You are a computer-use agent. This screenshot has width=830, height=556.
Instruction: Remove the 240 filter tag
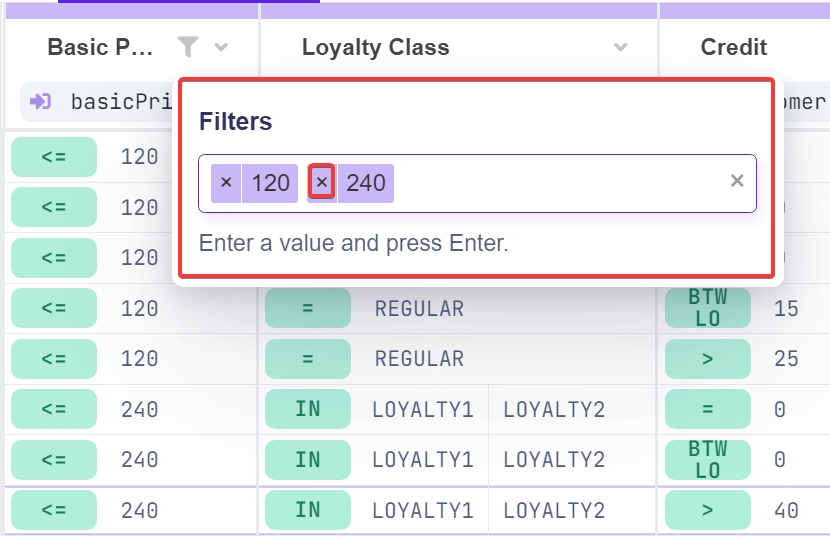coord(321,183)
